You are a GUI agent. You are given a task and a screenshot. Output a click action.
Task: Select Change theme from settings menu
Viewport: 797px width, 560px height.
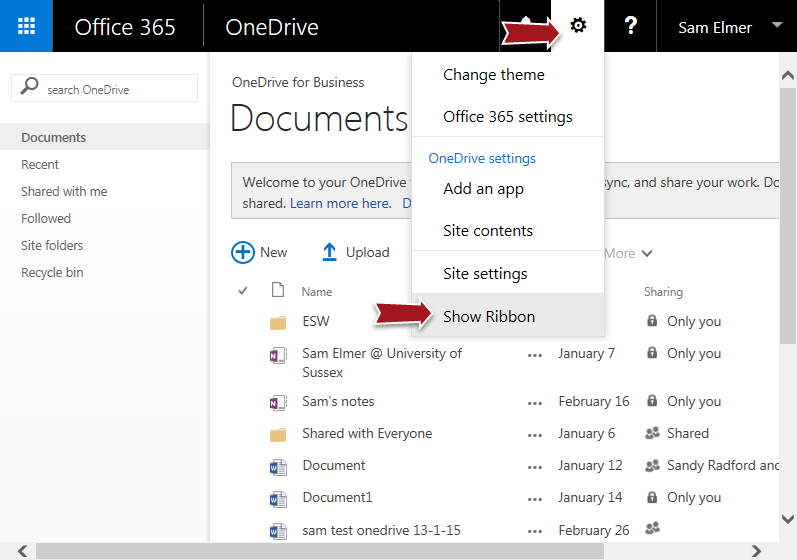pyautogui.click(x=494, y=75)
